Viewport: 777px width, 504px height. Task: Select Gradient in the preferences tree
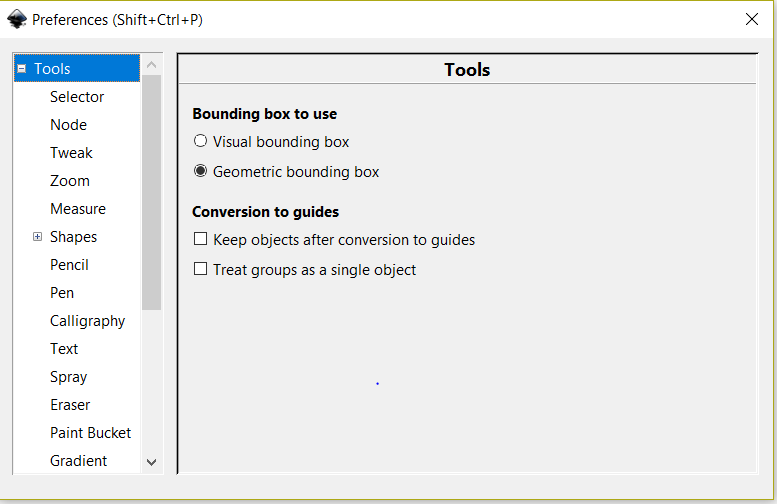click(x=78, y=461)
